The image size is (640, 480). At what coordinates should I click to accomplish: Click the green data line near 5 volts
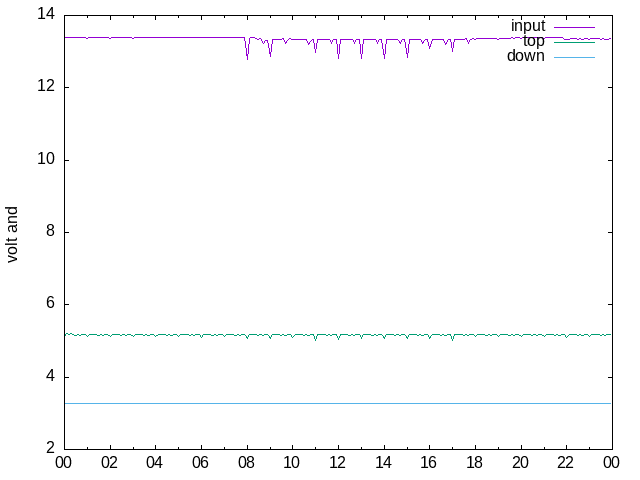point(200,334)
